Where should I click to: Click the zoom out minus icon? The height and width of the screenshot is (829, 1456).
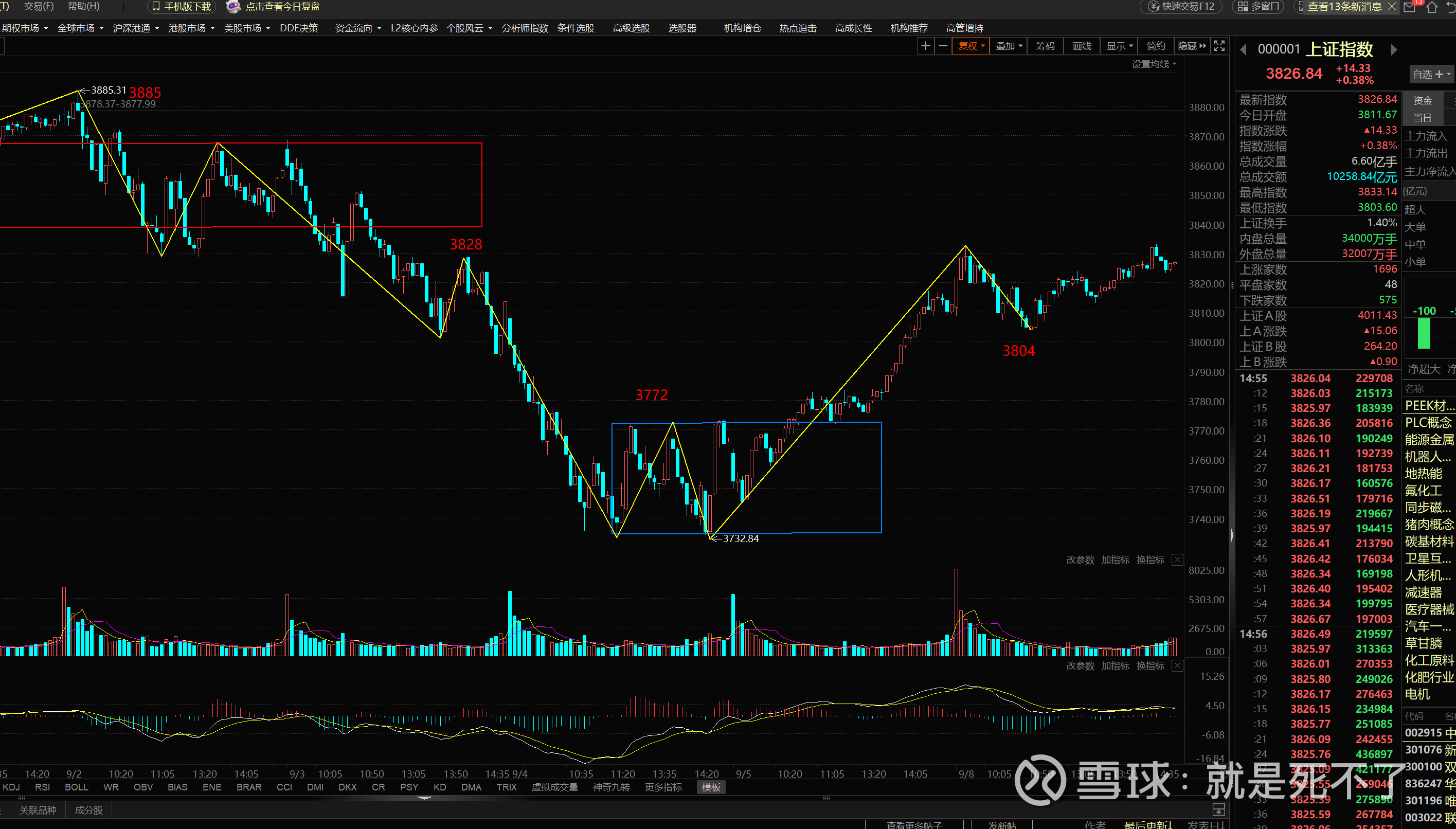(943, 46)
